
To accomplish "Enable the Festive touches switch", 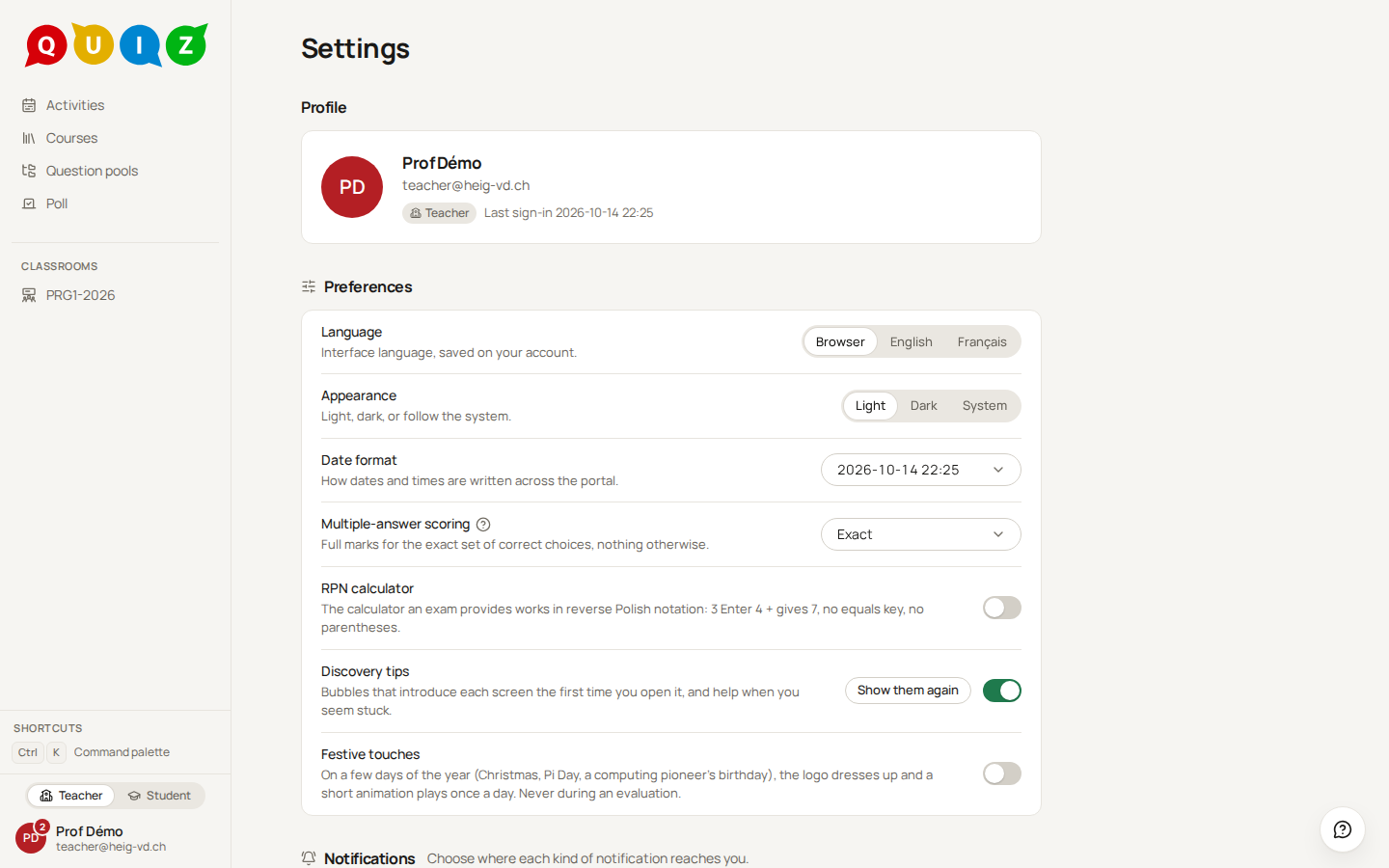I will pos(1002,773).
